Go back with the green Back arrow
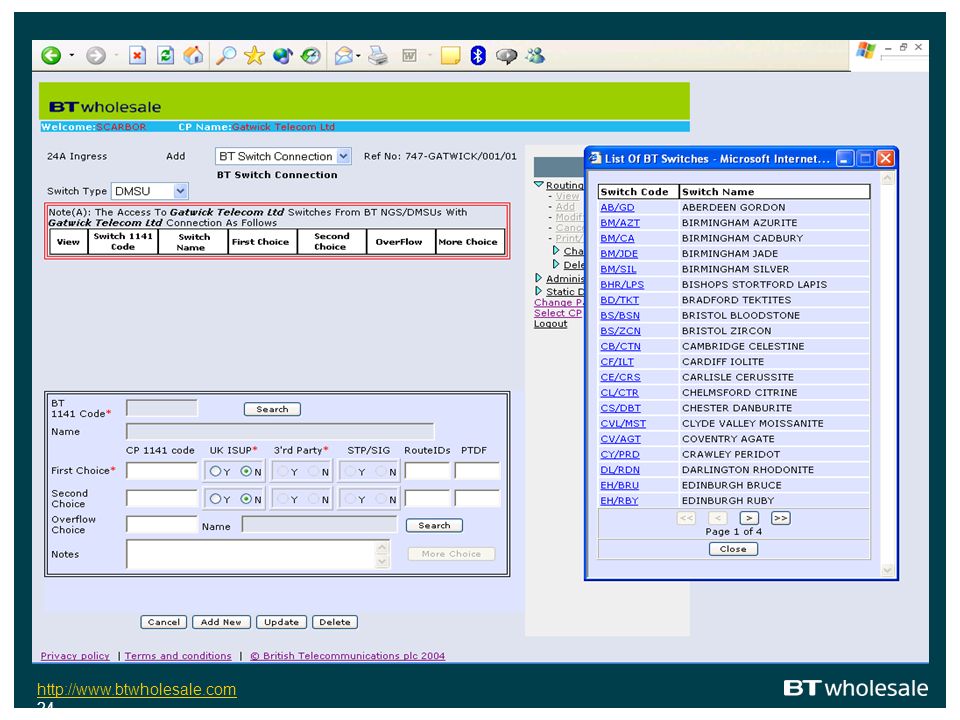 pyautogui.click(x=51, y=56)
